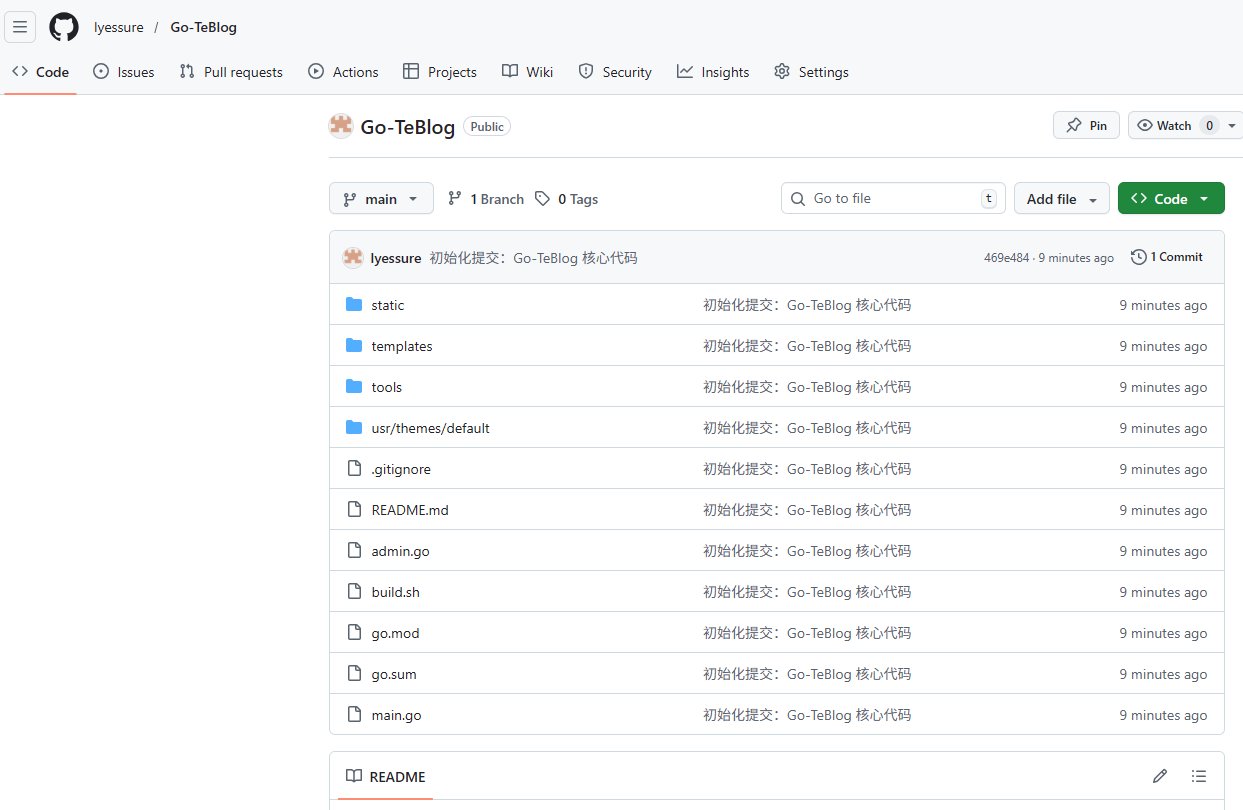
Task: Open the hamburger navigation menu
Action: (x=20, y=27)
